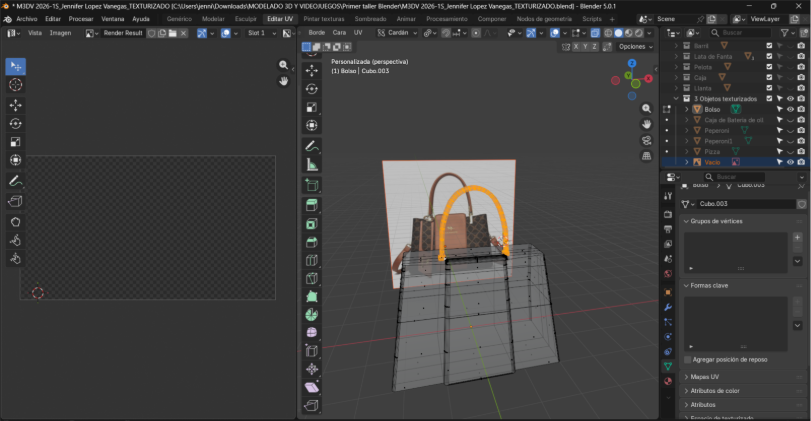Hide the Bolso object with eye icon

pyautogui.click(x=789, y=109)
